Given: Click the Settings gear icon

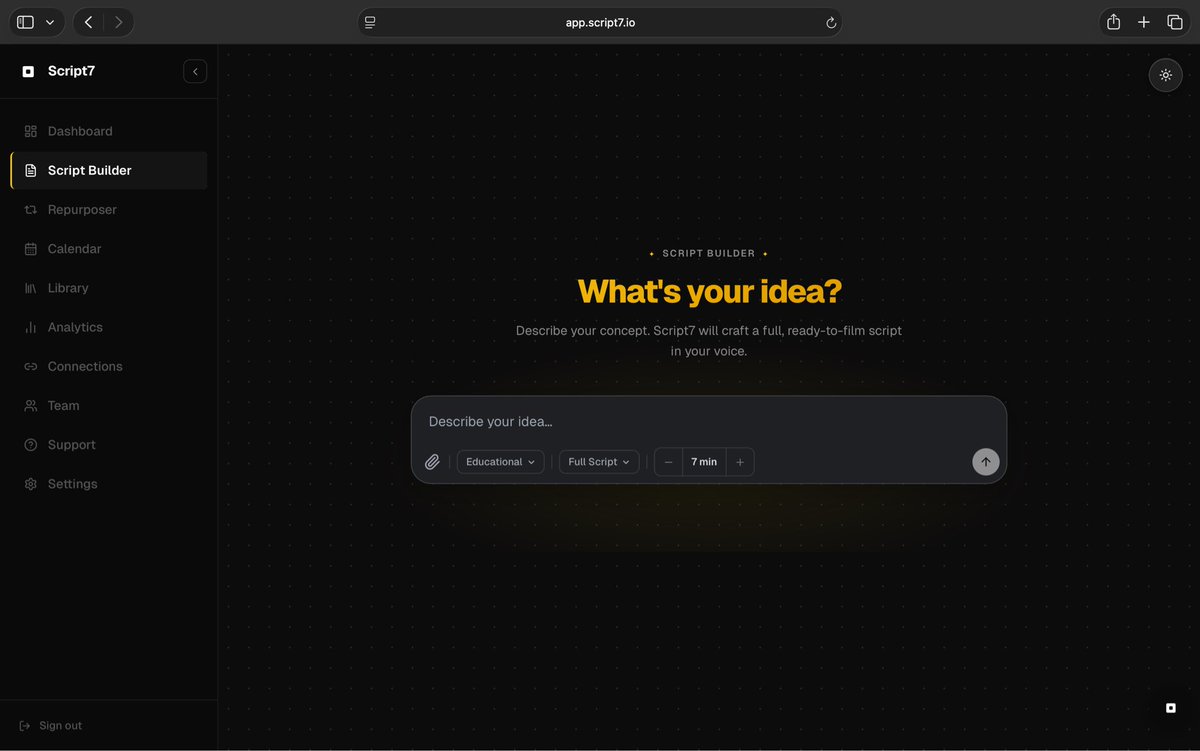Looking at the screenshot, I should click(x=30, y=484).
